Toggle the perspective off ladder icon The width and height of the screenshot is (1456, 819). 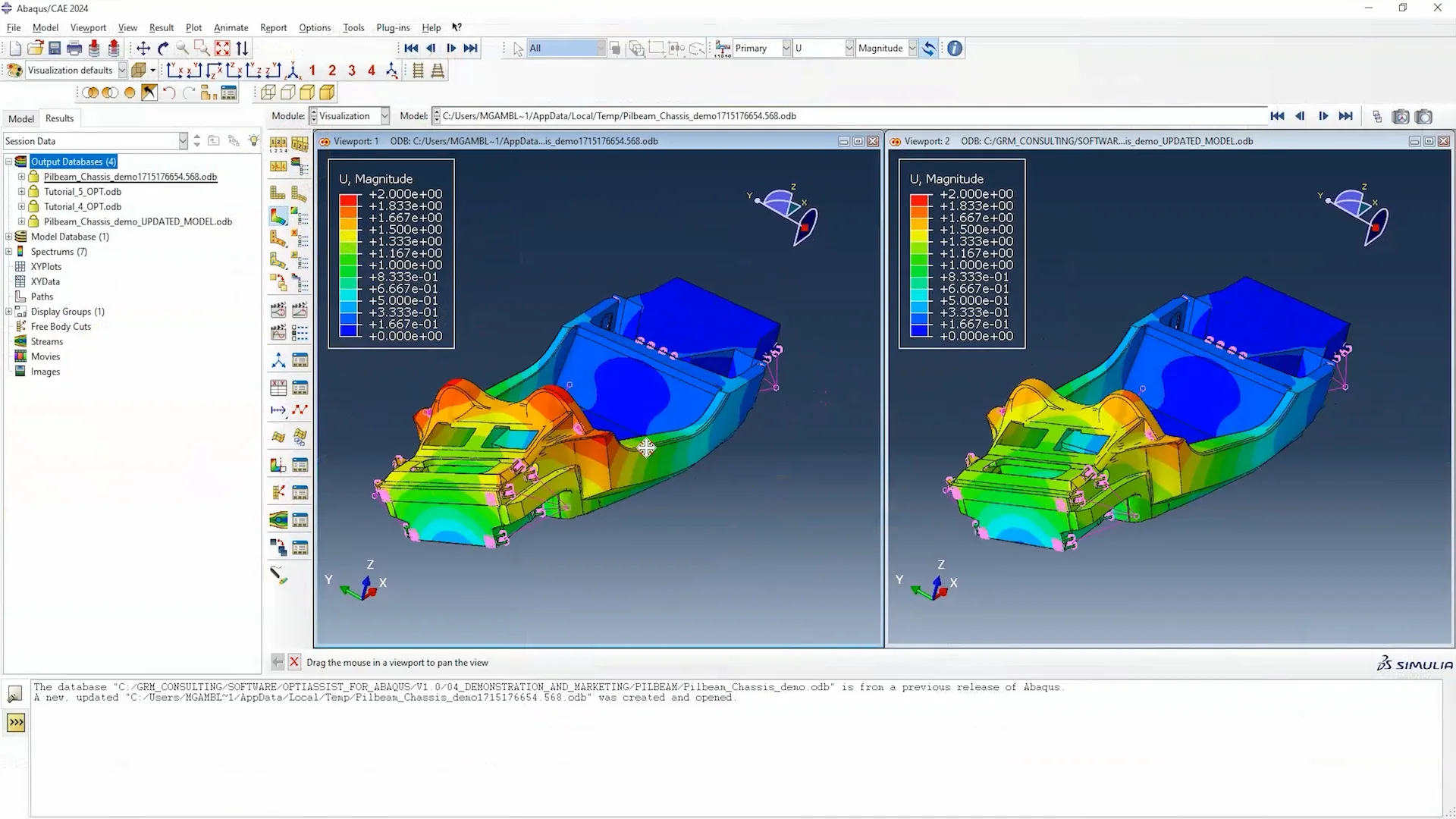coord(418,71)
